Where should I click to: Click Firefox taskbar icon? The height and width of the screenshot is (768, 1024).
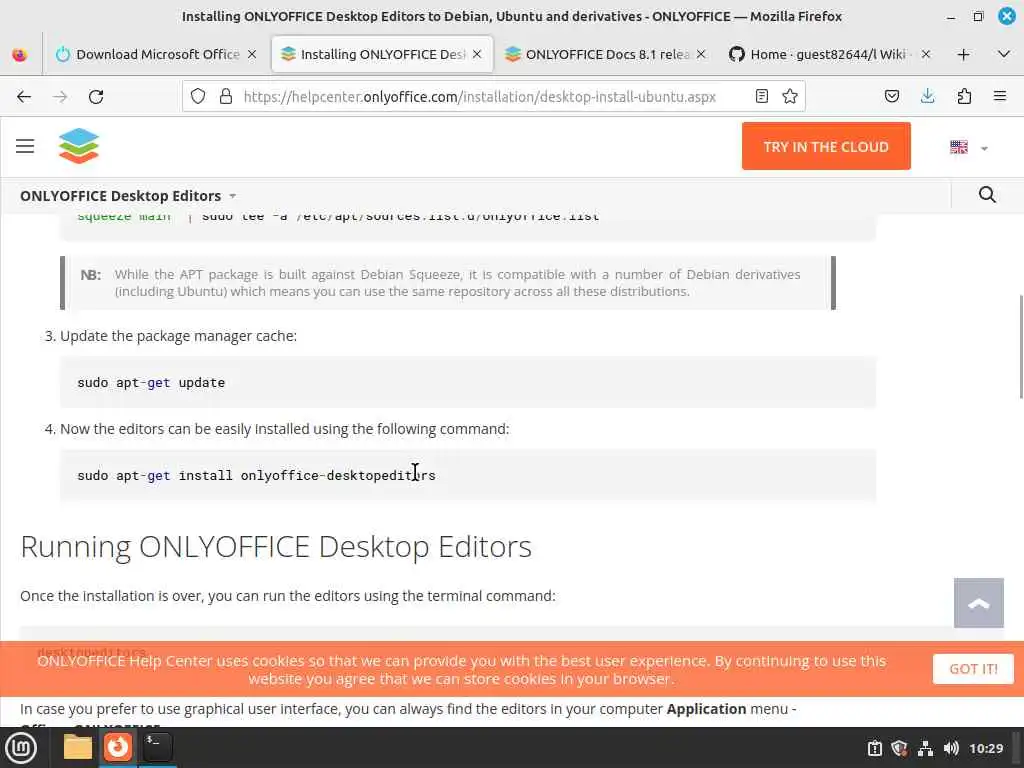[x=118, y=747]
